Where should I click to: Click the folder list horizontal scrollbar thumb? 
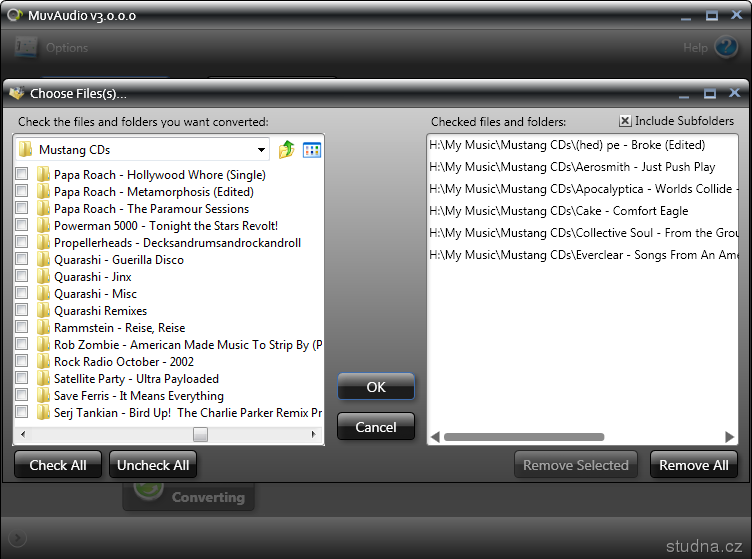[200, 434]
